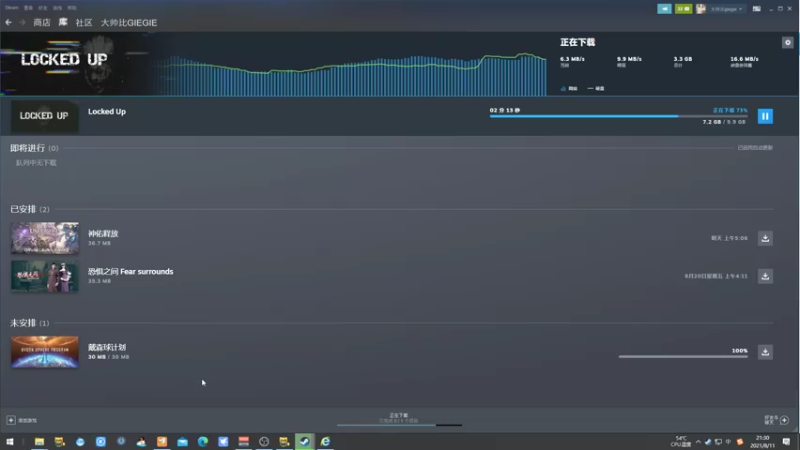Download 恐惧之间 Fear surrounds now
This screenshot has width=800, height=450.
[x=765, y=276]
